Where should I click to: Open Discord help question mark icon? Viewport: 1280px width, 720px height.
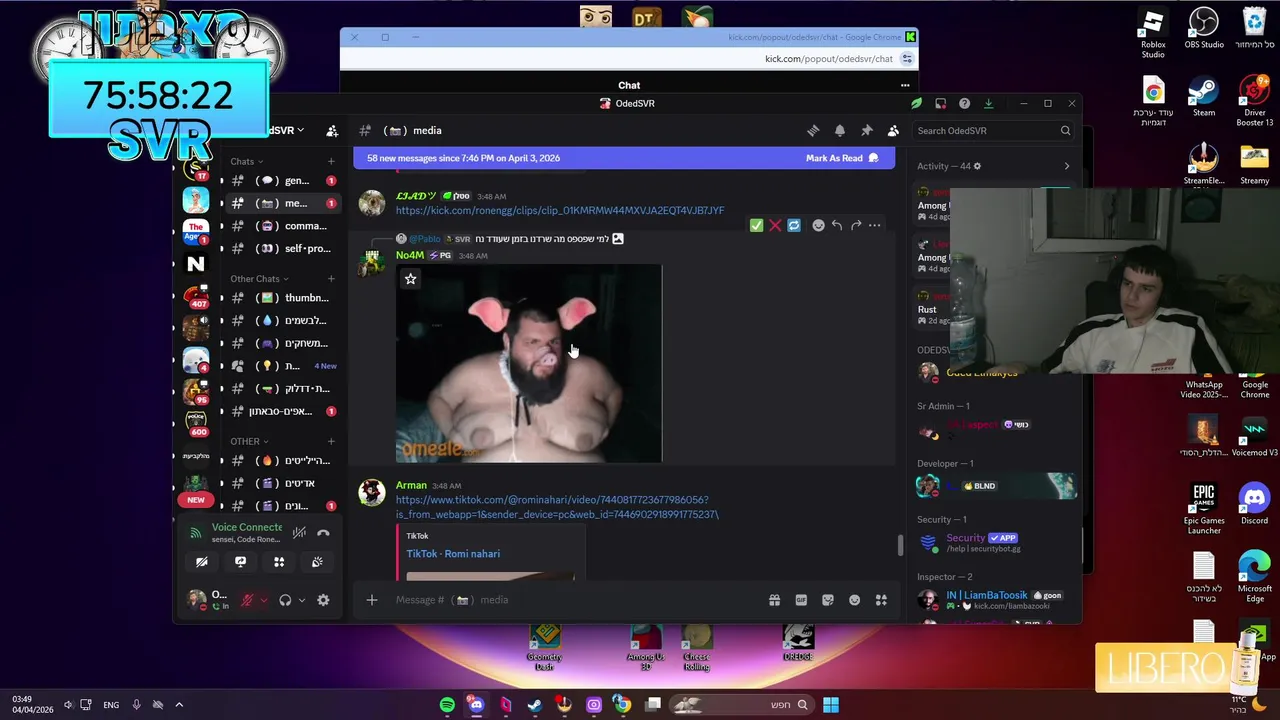[x=964, y=103]
